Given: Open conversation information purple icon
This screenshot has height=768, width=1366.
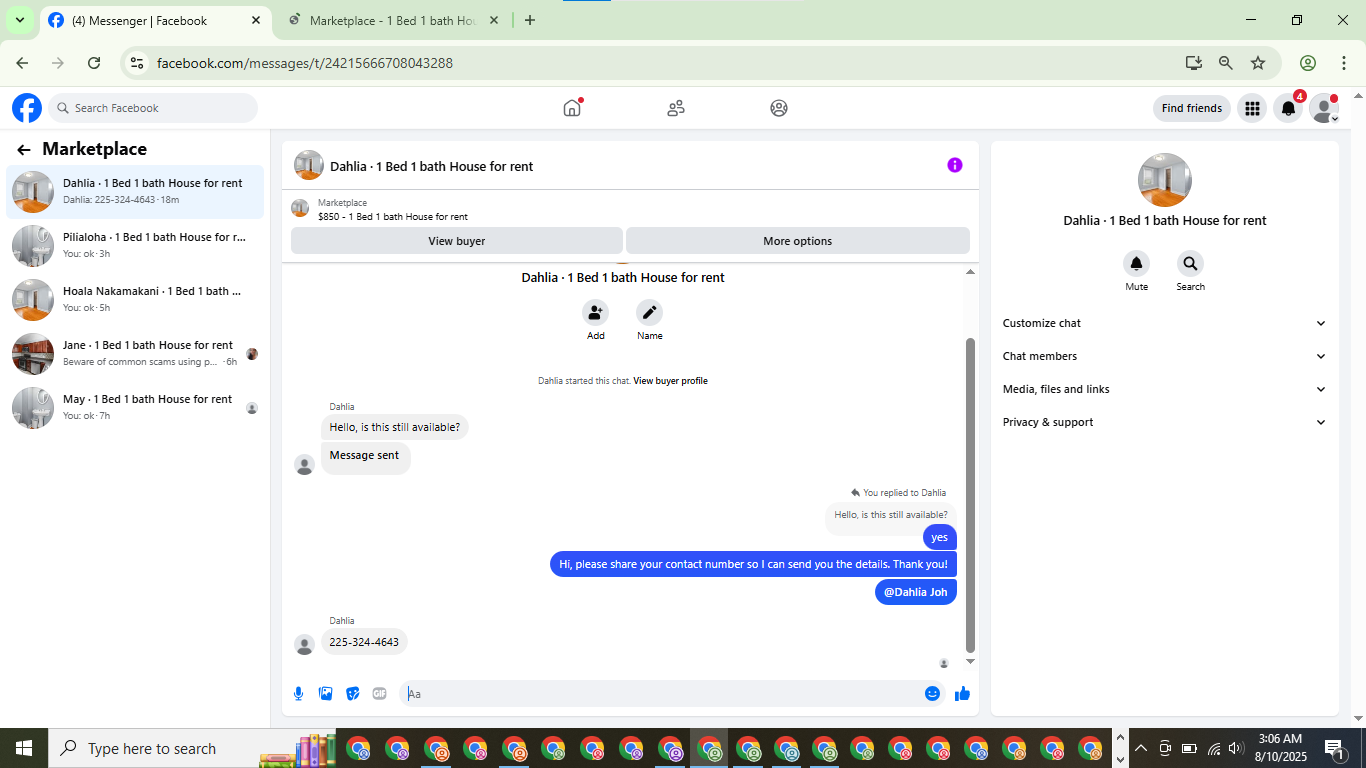Looking at the screenshot, I should 955,165.
